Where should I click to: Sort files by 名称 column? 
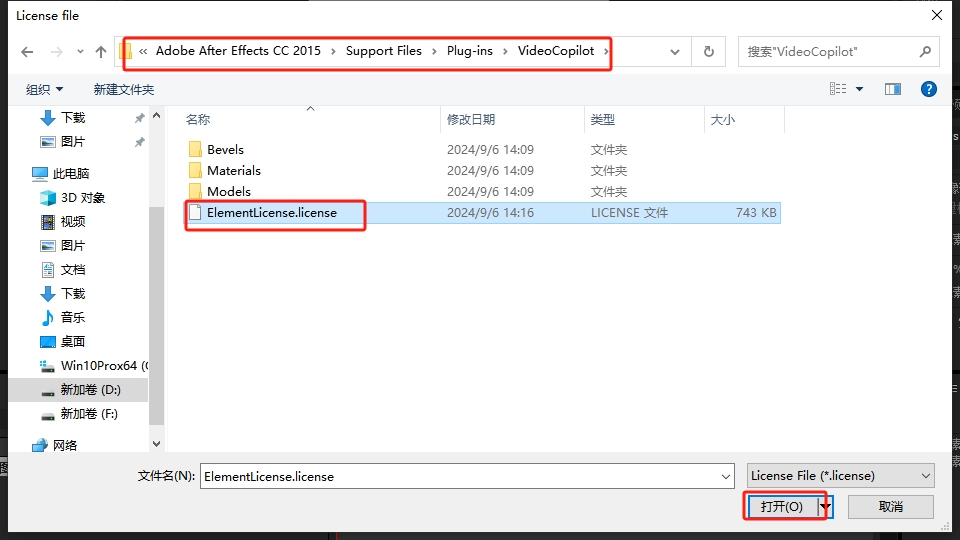coord(198,119)
